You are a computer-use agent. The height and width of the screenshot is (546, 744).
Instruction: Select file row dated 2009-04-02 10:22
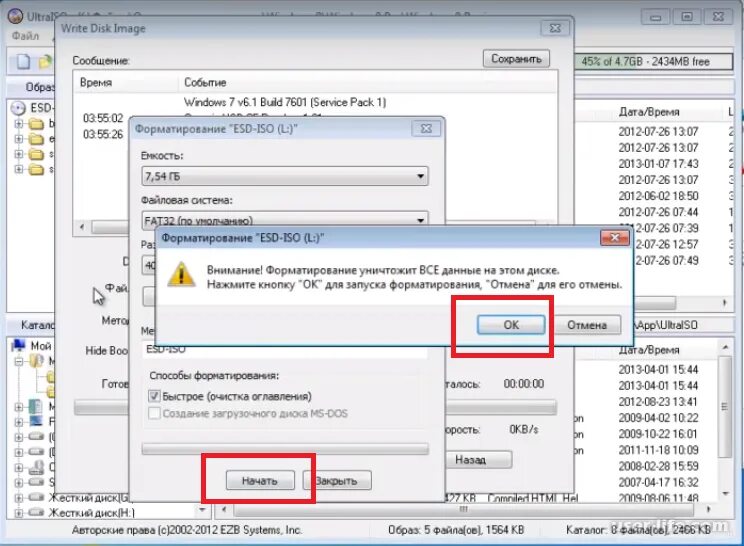[x=658, y=418]
